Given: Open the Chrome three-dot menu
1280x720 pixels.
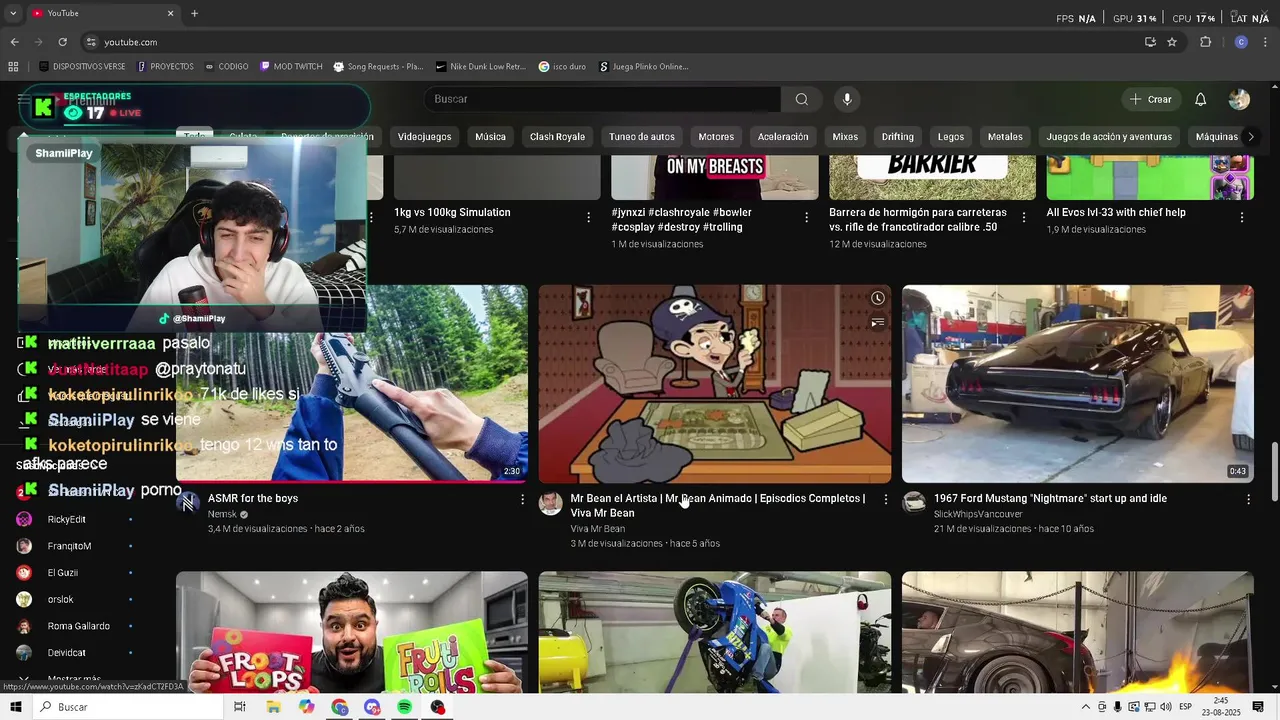Looking at the screenshot, I should click(x=1266, y=42).
